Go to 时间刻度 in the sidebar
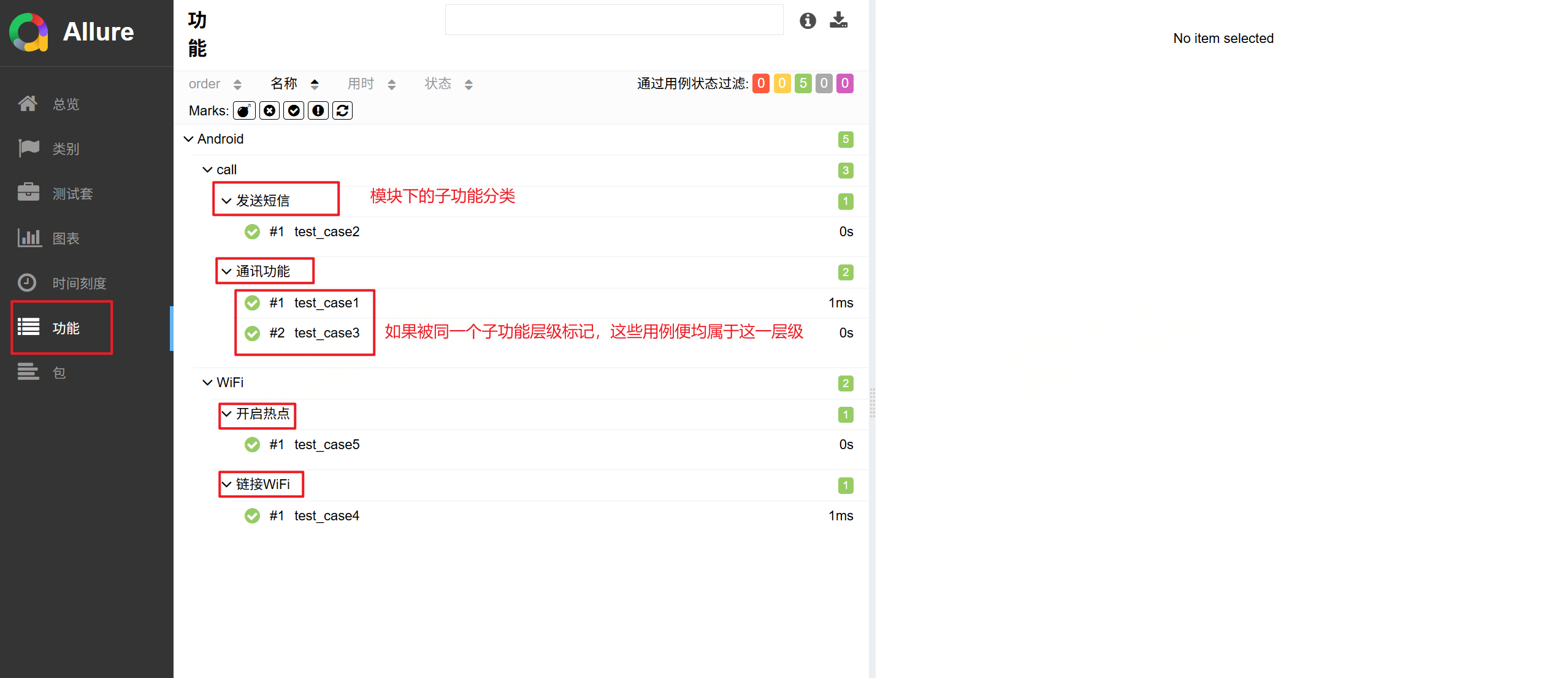Screen dimensions: 1568x678 (x=79, y=283)
